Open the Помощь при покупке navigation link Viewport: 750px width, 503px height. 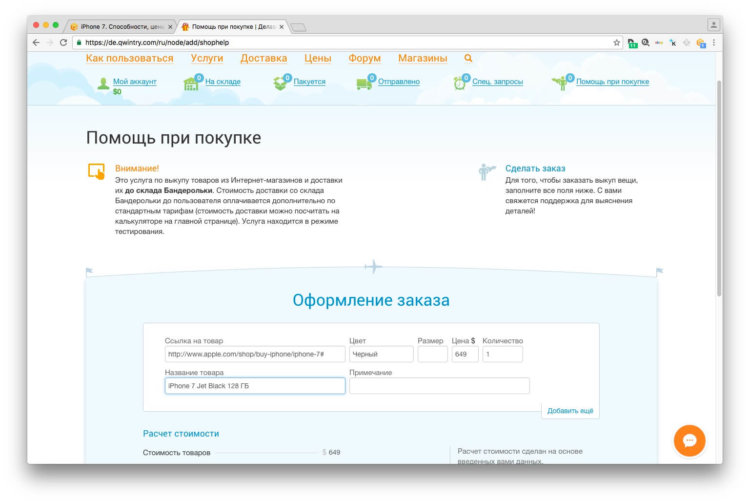tap(613, 81)
